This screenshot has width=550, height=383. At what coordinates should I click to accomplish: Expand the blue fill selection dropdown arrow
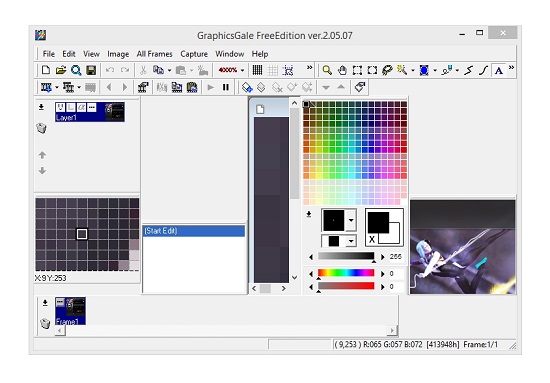pyautogui.click(x=435, y=70)
